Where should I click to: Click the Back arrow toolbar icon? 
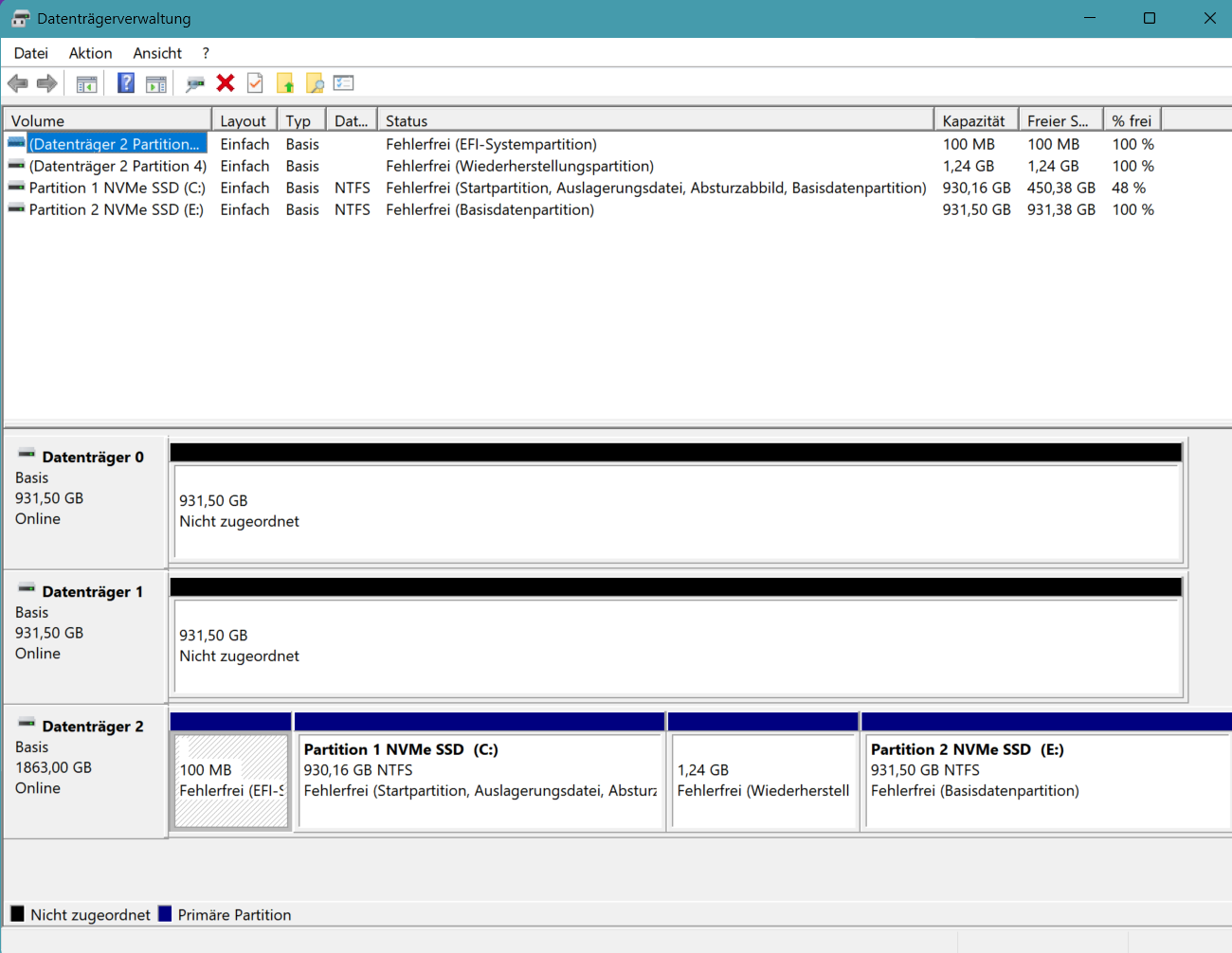(17, 83)
